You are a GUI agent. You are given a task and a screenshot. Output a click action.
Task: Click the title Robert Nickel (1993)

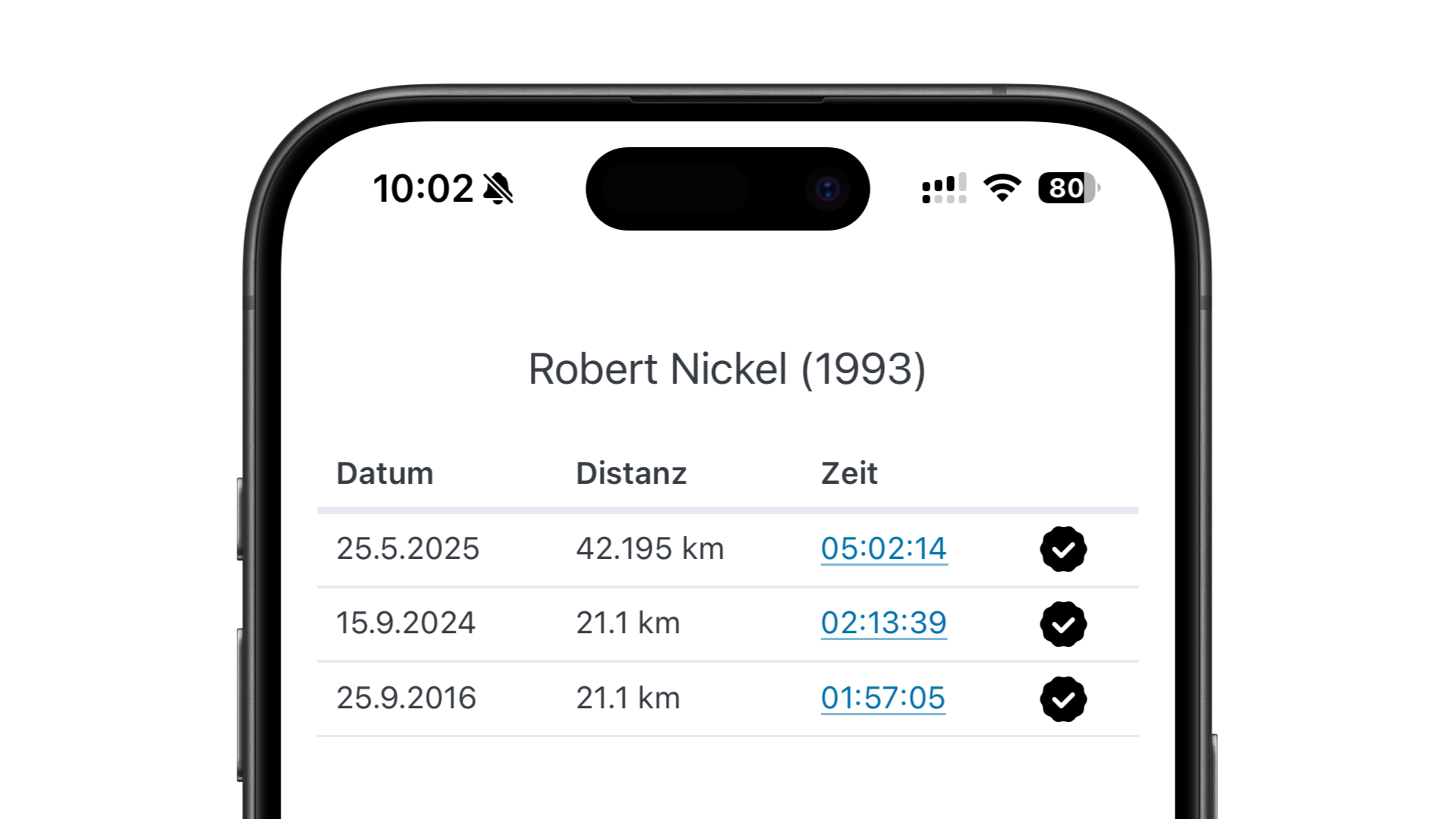pos(727,369)
